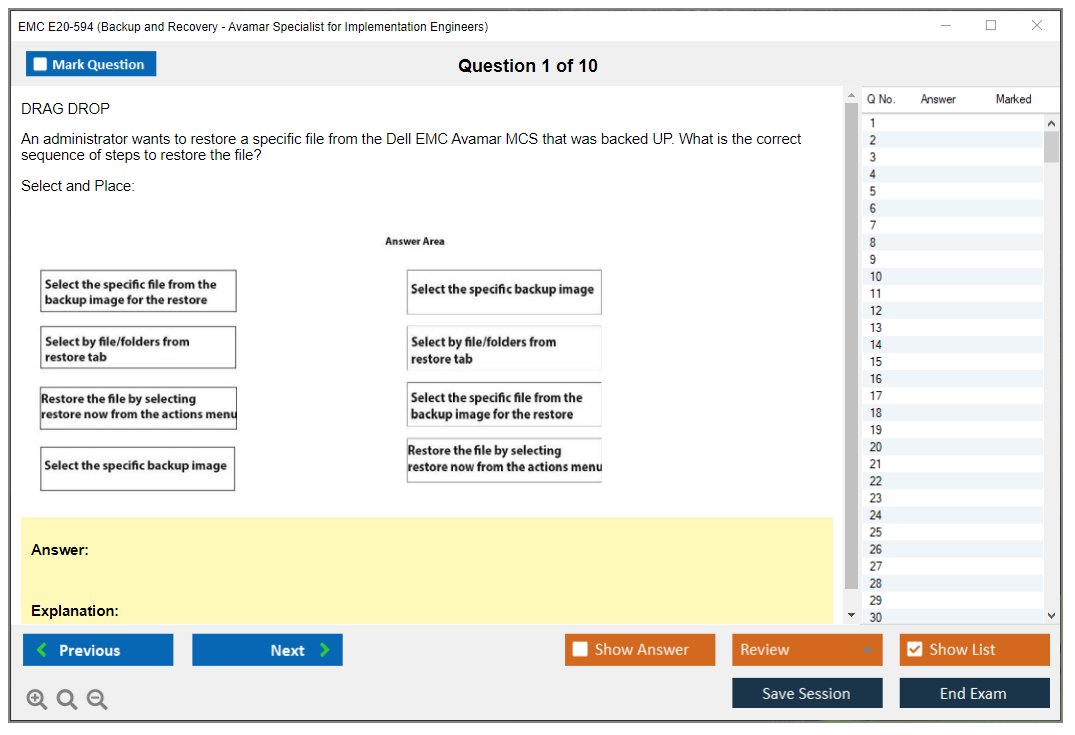Click the reset zoom magnifier icon
The width and height of the screenshot is (1075, 735).
click(x=67, y=700)
